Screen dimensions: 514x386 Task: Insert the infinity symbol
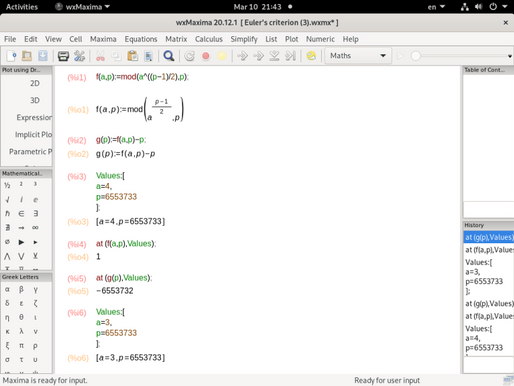pyautogui.click(x=35, y=227)
